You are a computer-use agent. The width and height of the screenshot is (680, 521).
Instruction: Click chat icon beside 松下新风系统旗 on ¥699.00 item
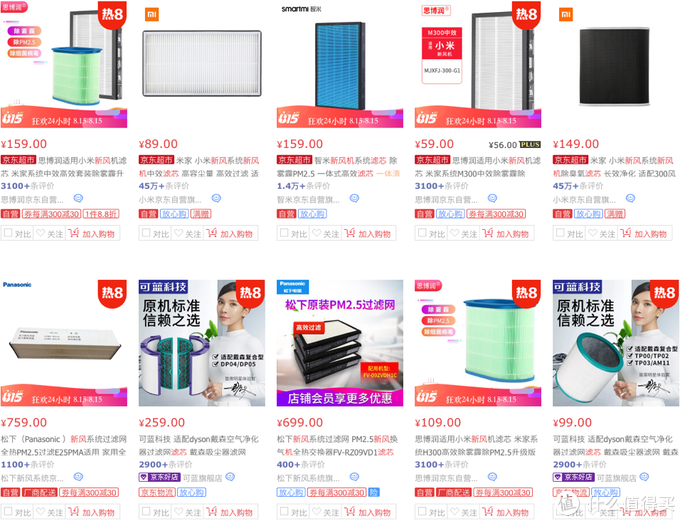click(x=354, y=477)
